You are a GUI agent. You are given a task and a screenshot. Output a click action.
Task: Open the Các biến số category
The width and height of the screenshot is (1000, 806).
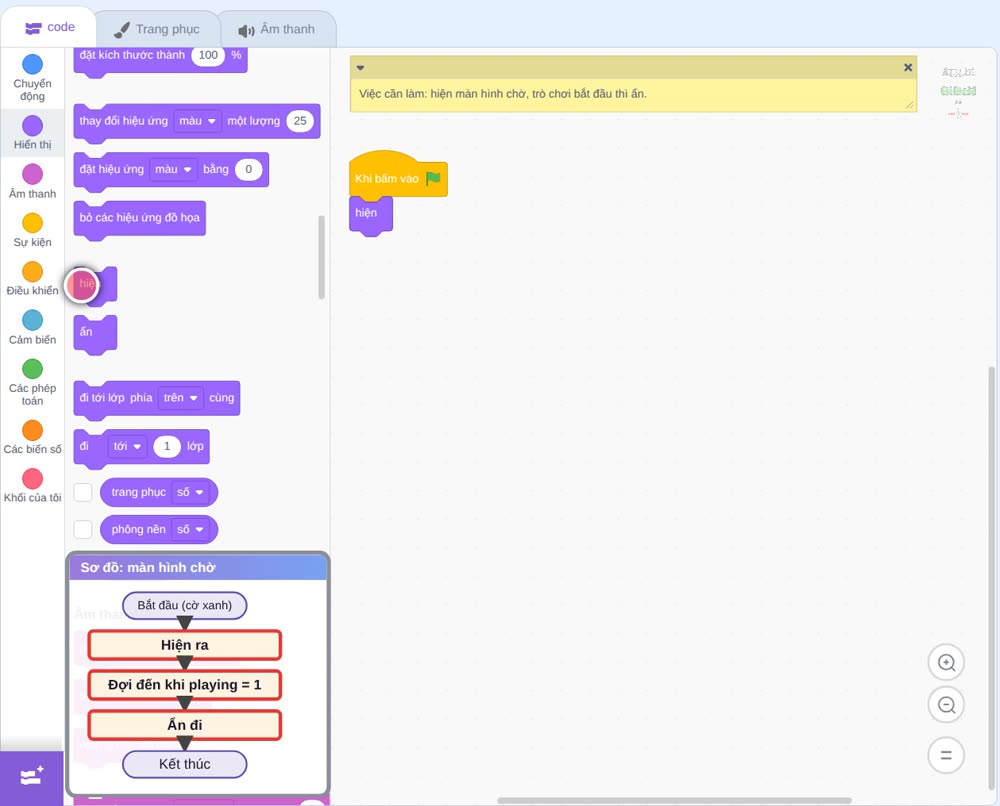(33, 437)
